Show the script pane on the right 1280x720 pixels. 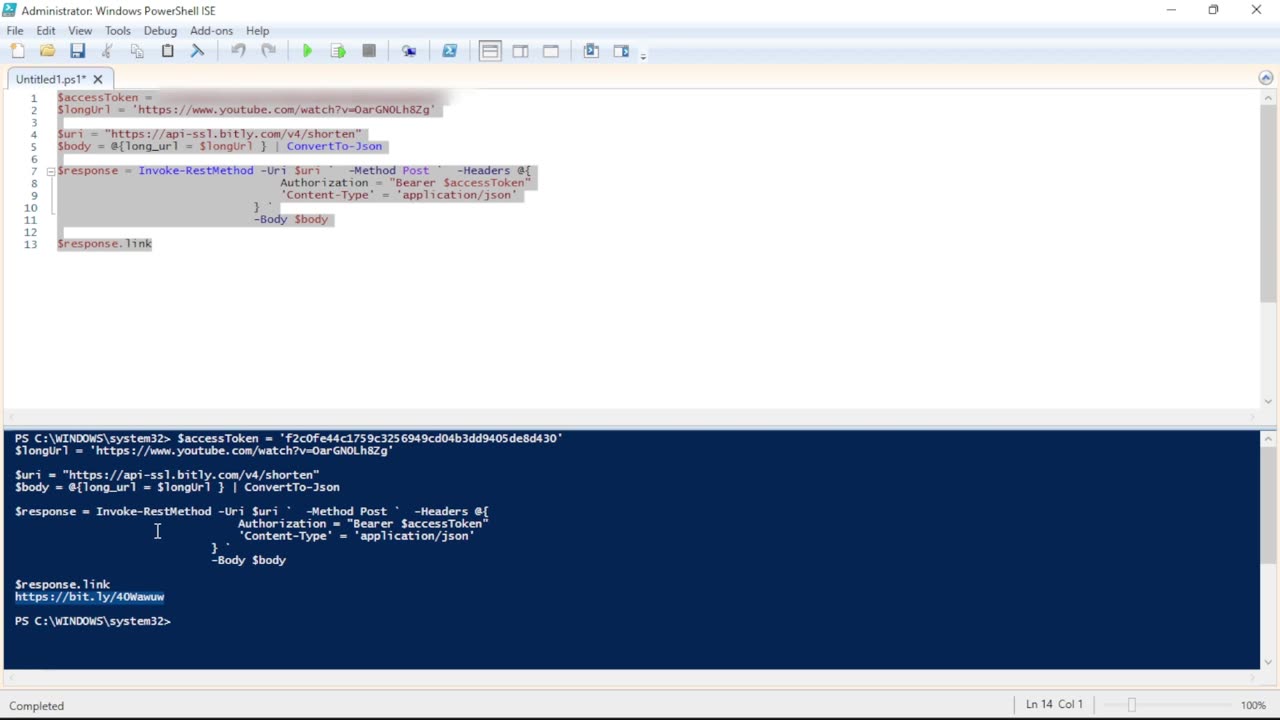520,51
